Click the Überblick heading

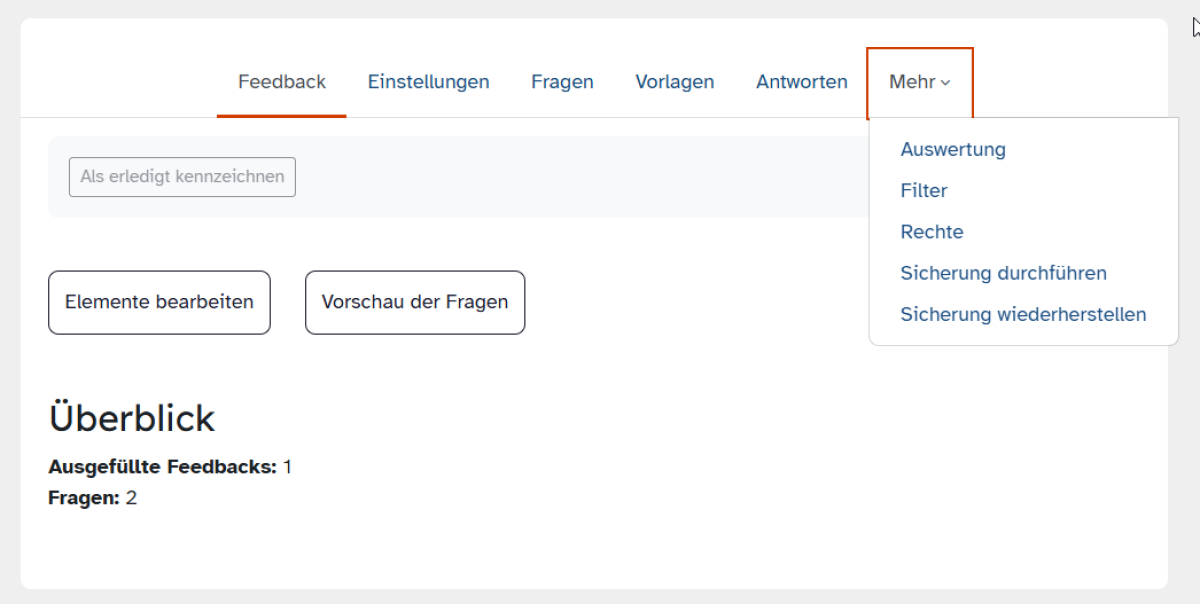point(132,418)
